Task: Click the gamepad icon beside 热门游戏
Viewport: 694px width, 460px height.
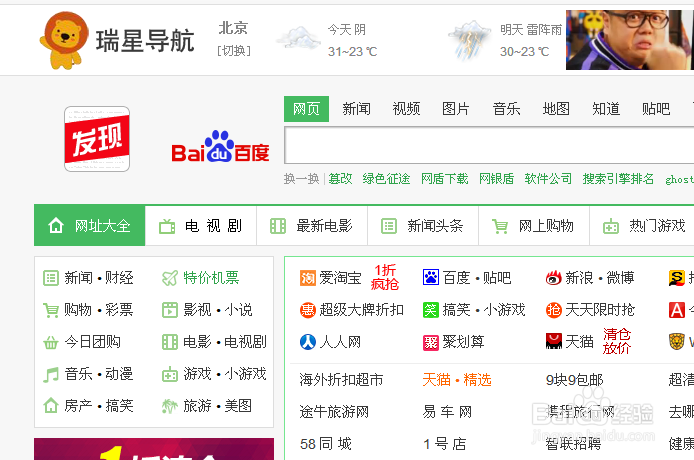Action: [611, 226]
